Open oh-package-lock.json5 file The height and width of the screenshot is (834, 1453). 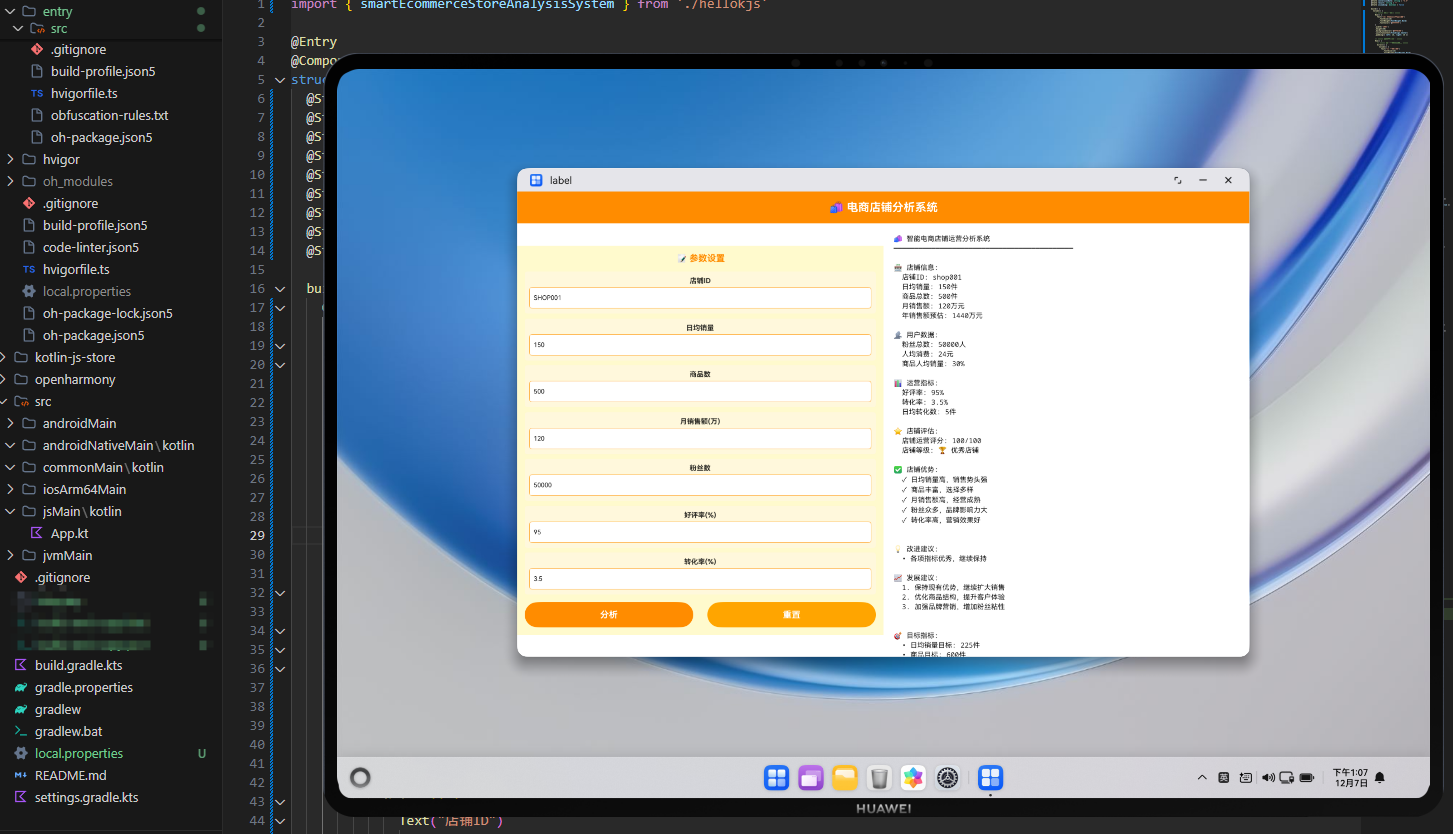tap(107, 313)
